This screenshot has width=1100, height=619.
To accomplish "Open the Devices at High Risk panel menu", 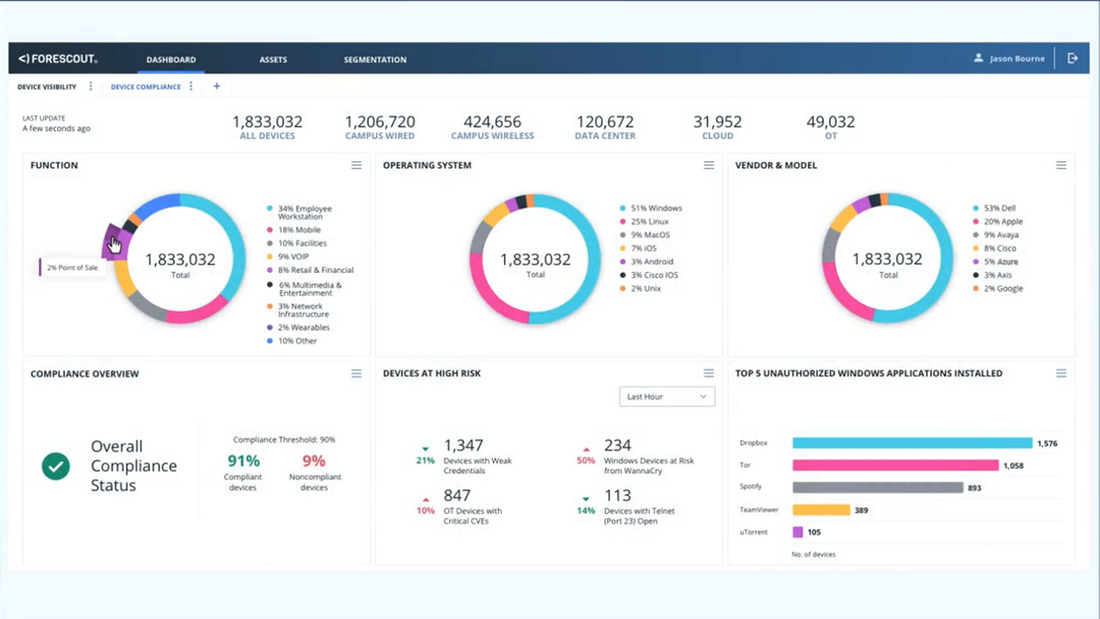I will (708, 373).
